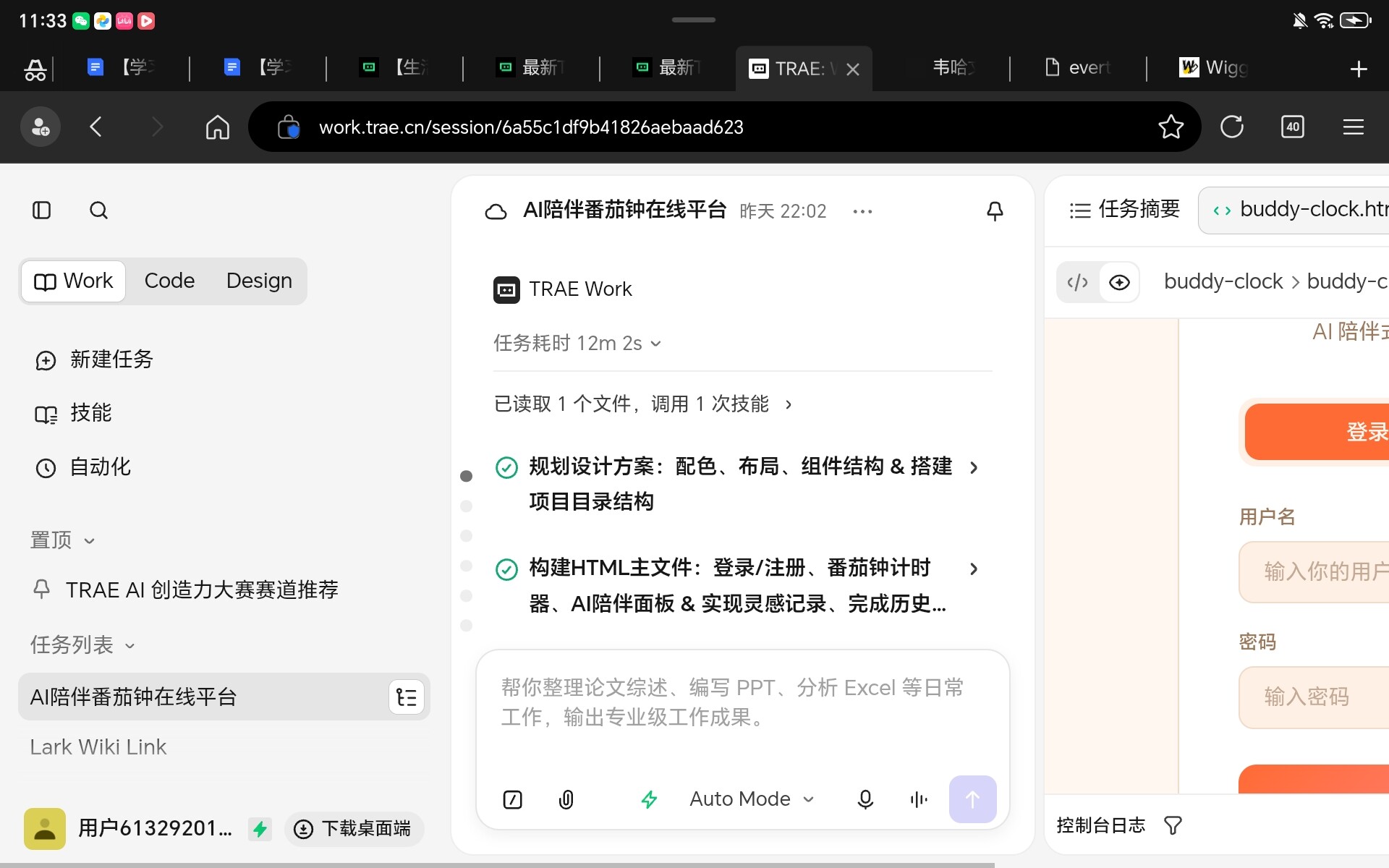Click the 下载桌面端 download button
This screenshot has width=1389, height=868.
(354, 828)
